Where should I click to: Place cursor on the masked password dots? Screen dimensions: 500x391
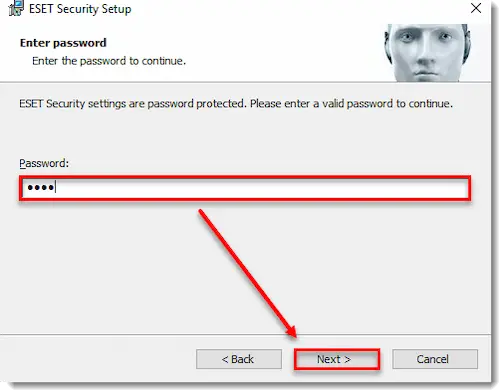pos(40,188)
